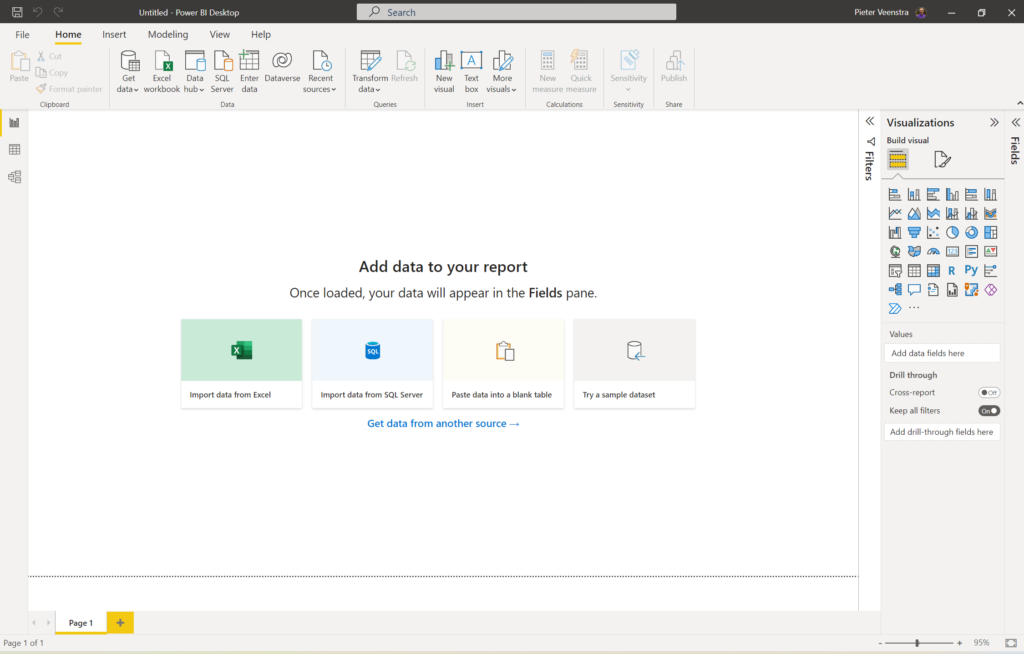Add a New visual from ribbon

[x=444, y=72]
